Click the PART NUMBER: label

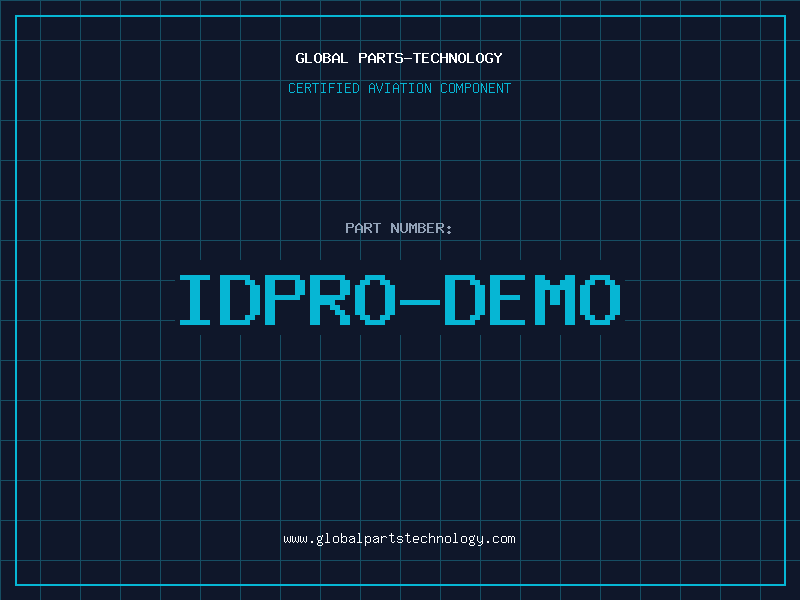[x=399, y=229]
